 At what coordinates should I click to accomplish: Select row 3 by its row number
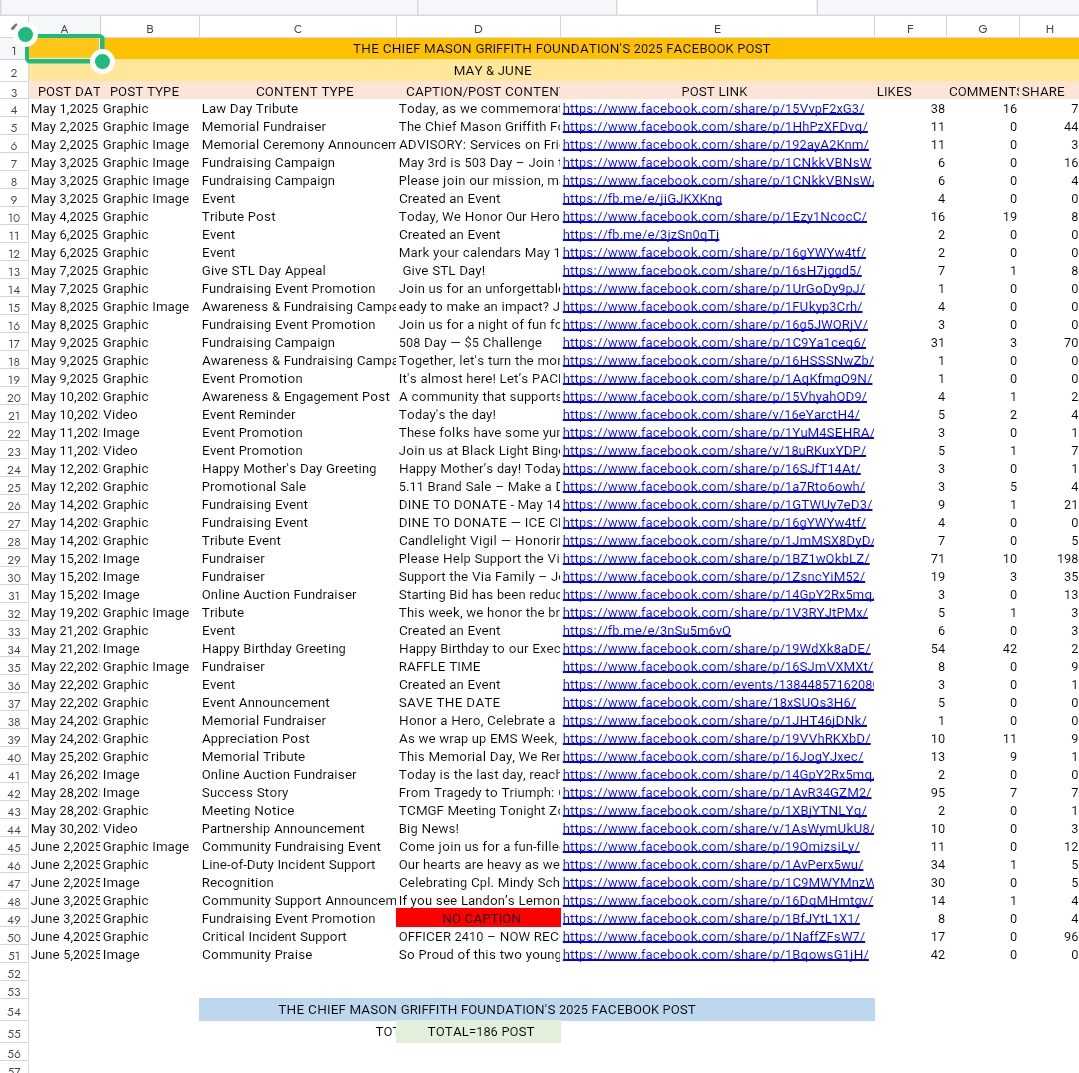(14, 92)
